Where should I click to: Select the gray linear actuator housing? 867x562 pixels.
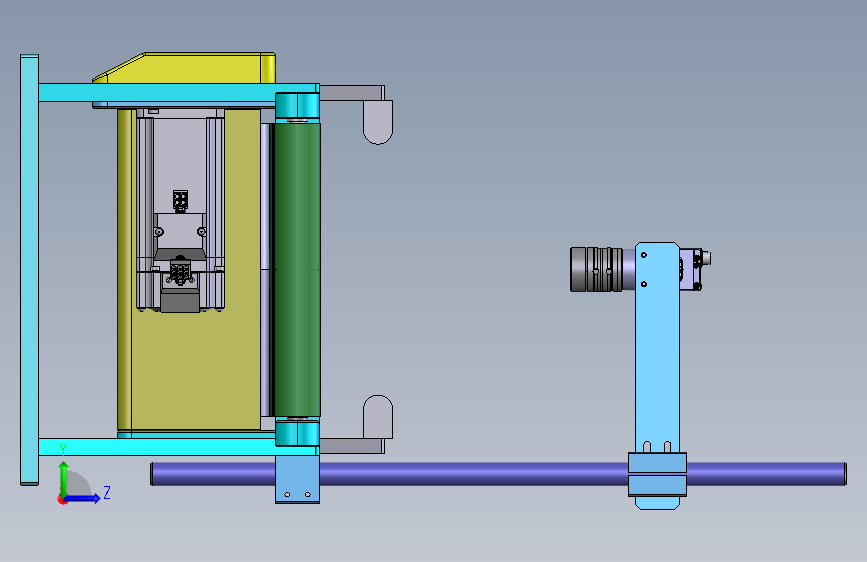pyautogui.click(x=180, y=160)
